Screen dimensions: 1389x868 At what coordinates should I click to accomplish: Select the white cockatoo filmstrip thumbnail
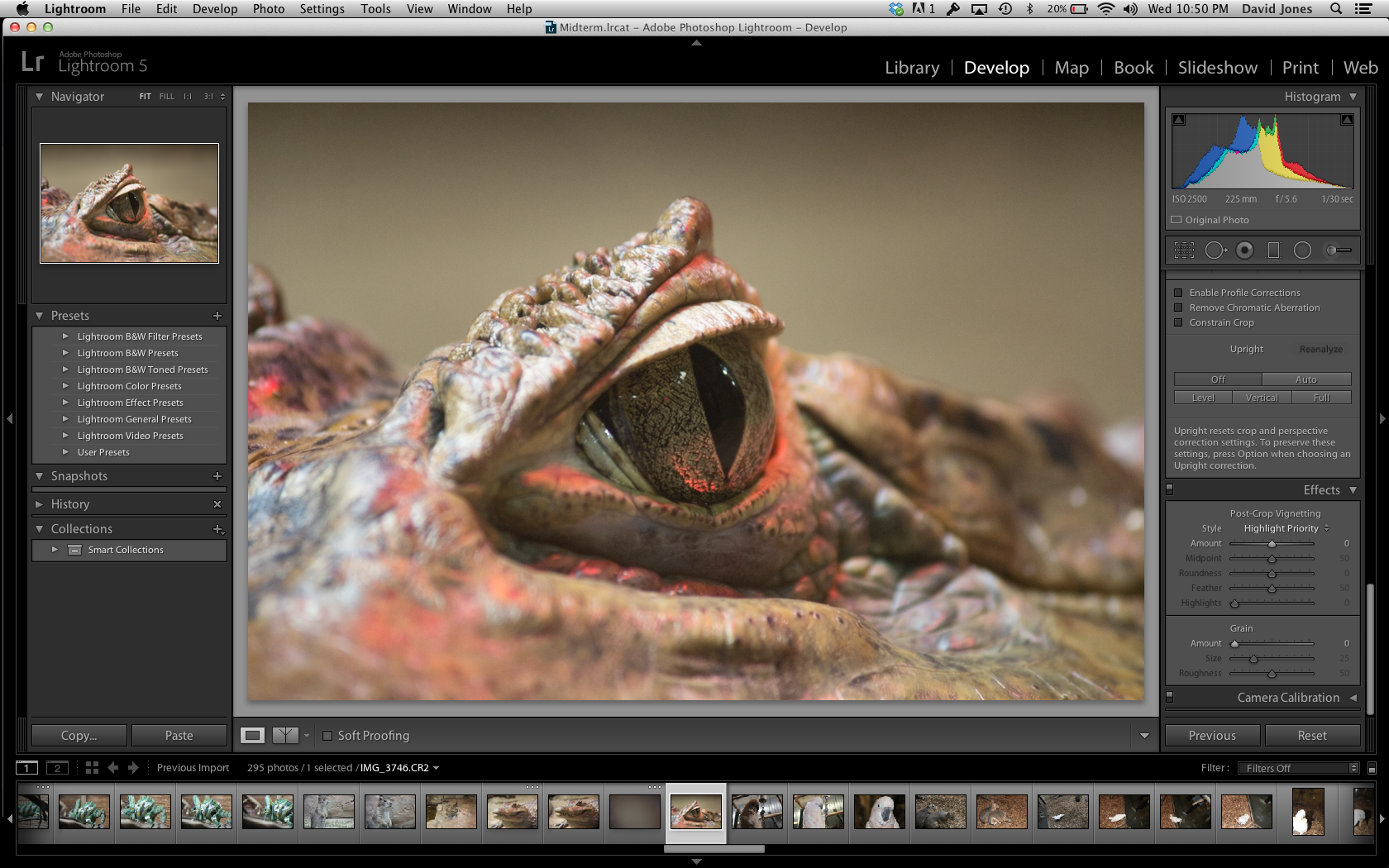(879, 812)
